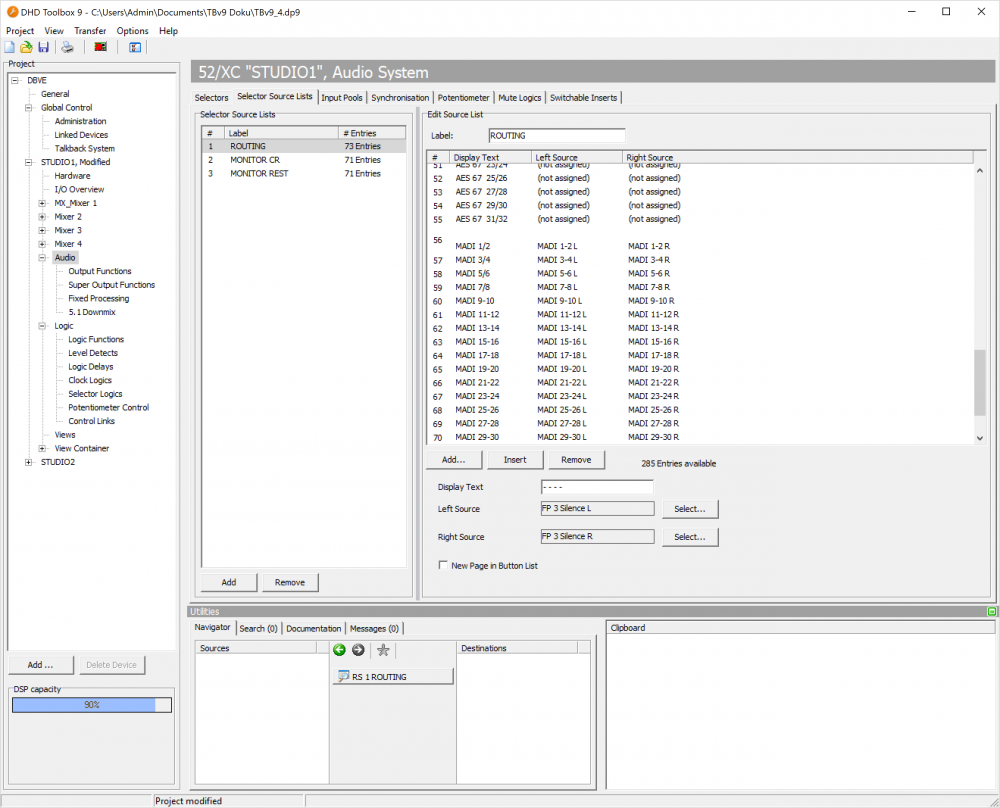Open the print function from the toolbar

click(67, 47)
